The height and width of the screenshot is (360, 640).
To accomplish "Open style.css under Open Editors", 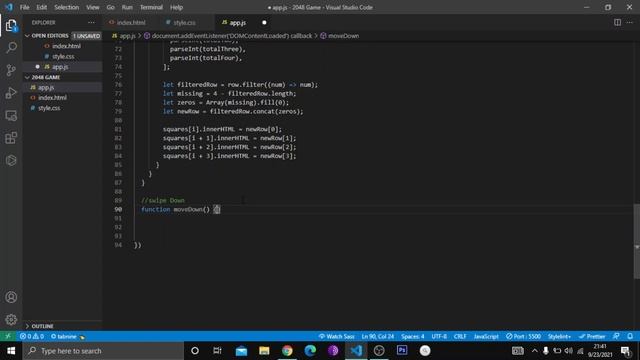I will pos(62,56).
